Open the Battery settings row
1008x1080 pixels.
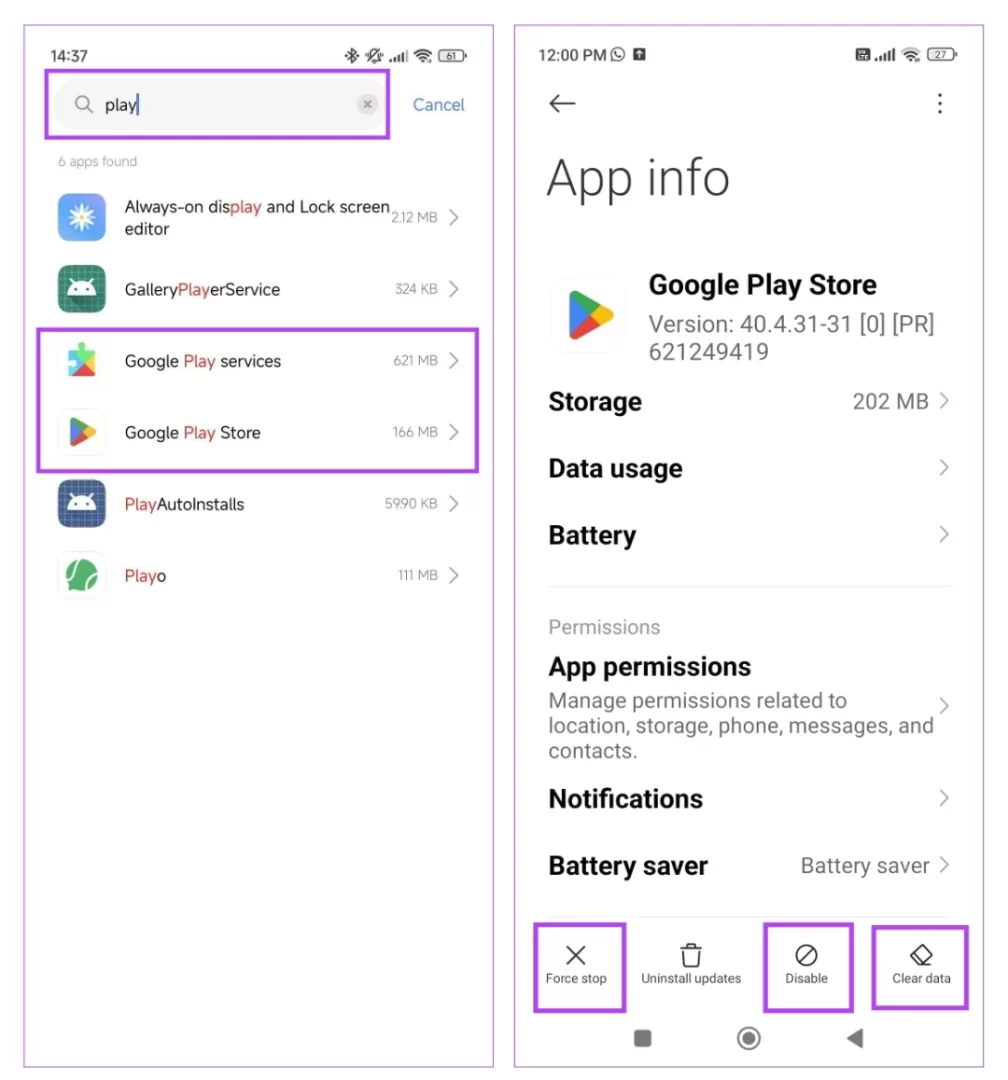click(x=749, y=535)
